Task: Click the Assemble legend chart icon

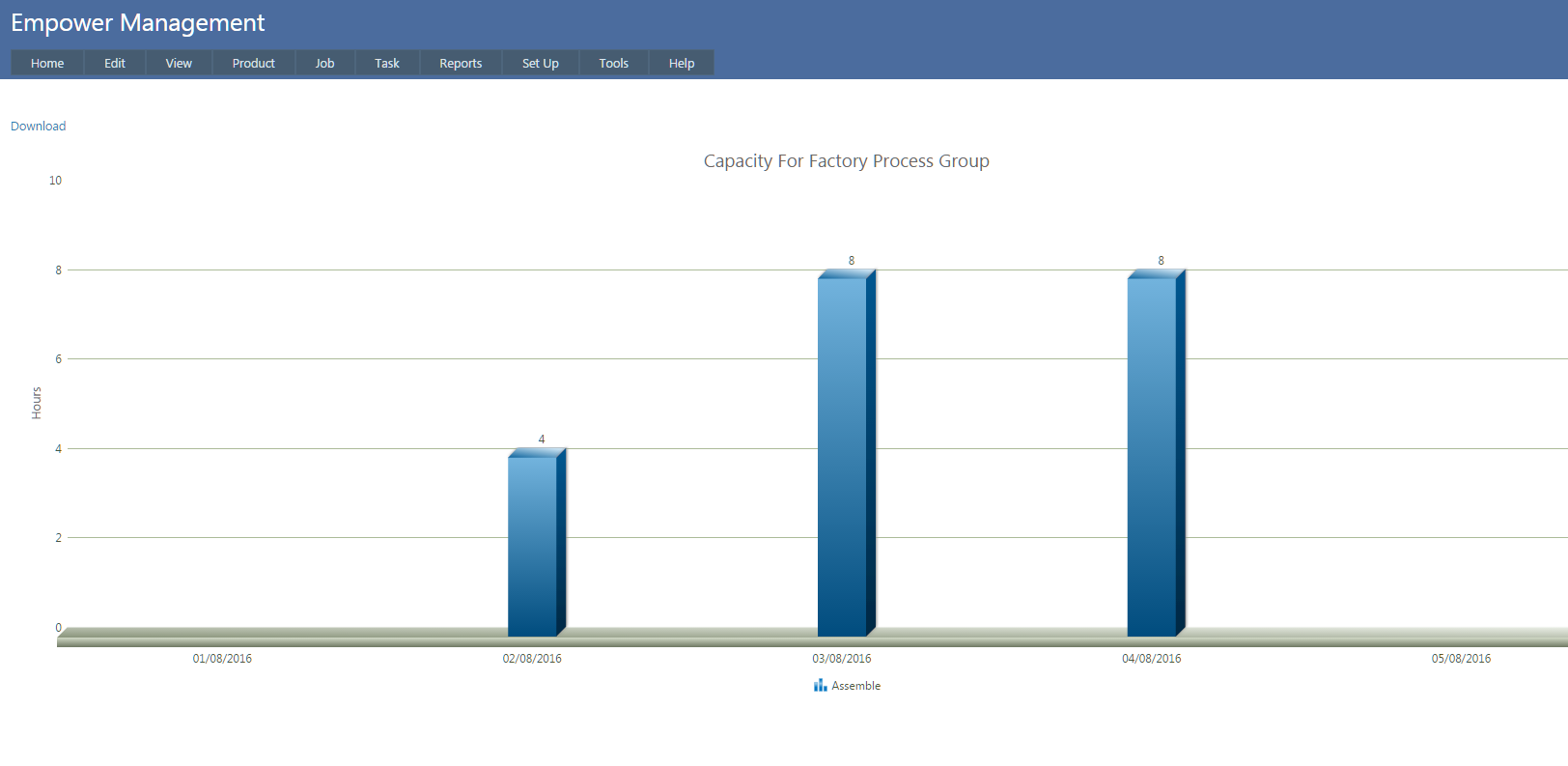Action: pos(820,685)
